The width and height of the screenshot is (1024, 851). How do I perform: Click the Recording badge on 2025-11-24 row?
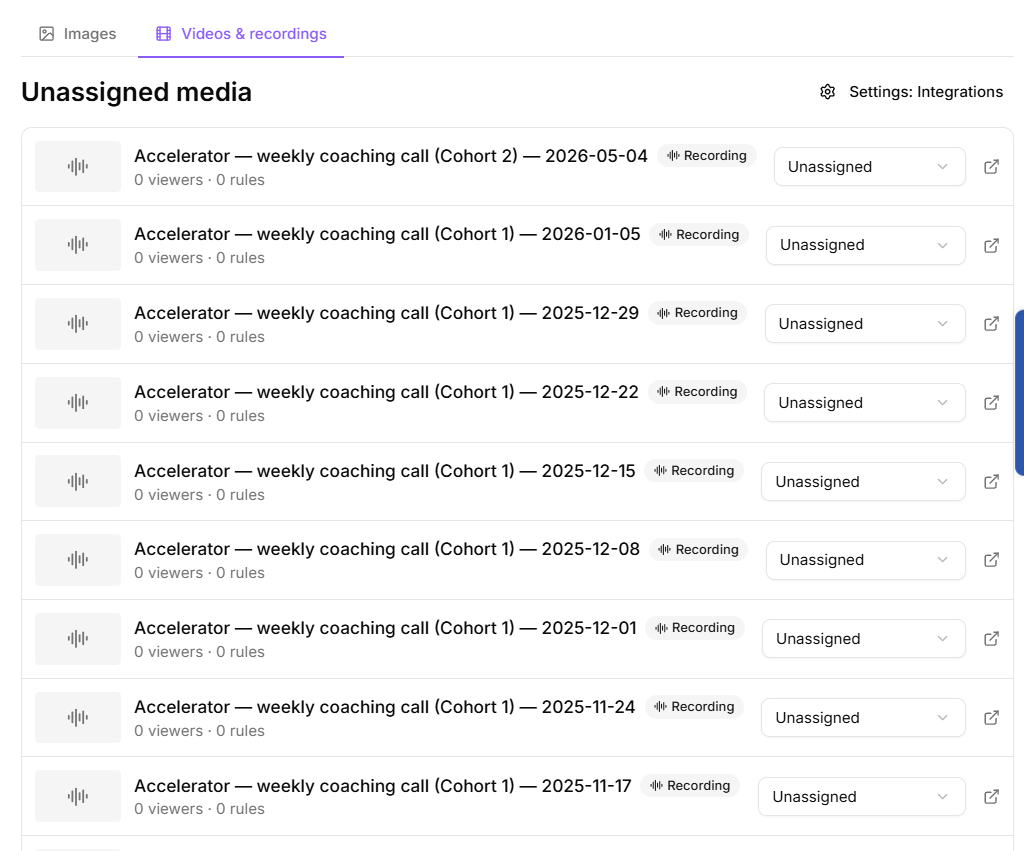pos(694,707)
